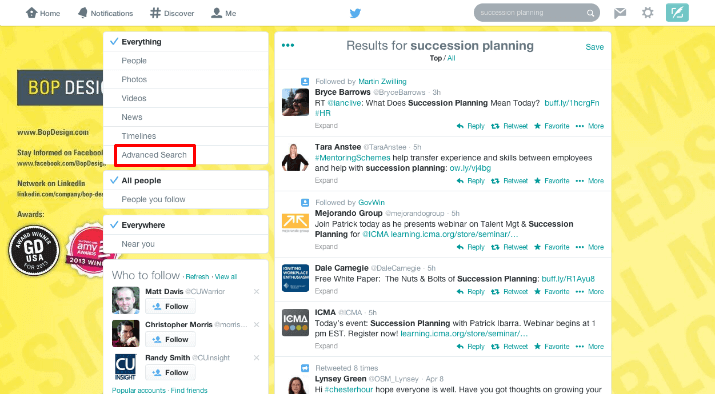Open the settings gear icon
The height and width of the screenshot is (394, 715).
coord(648,13)
